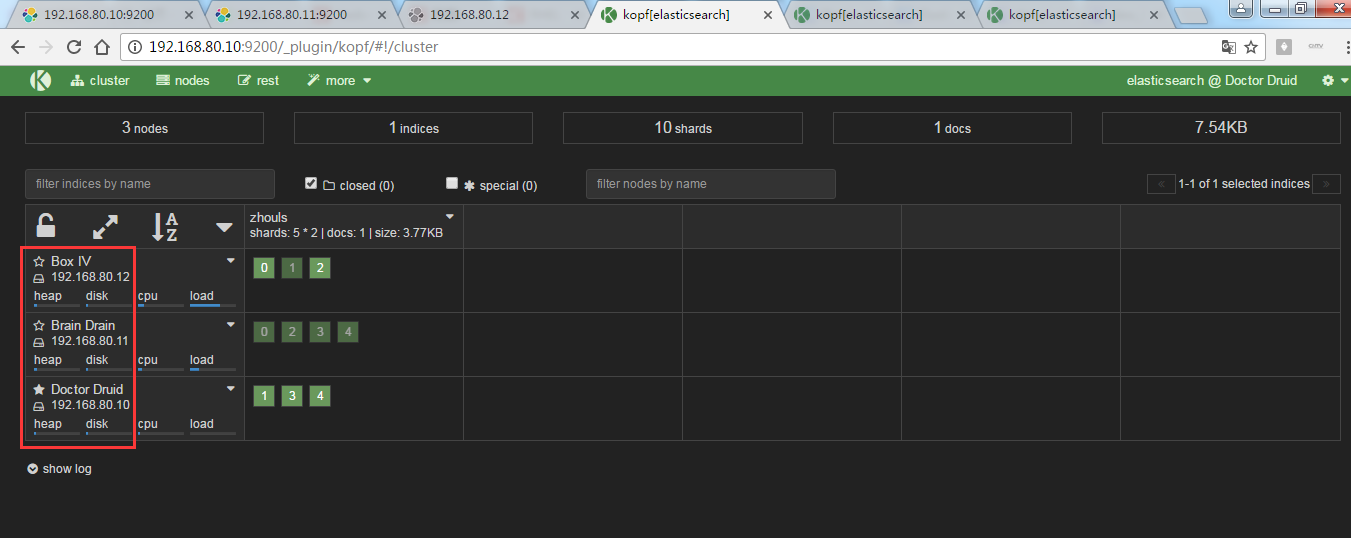Go to next page of indices

click(1326, 184)
